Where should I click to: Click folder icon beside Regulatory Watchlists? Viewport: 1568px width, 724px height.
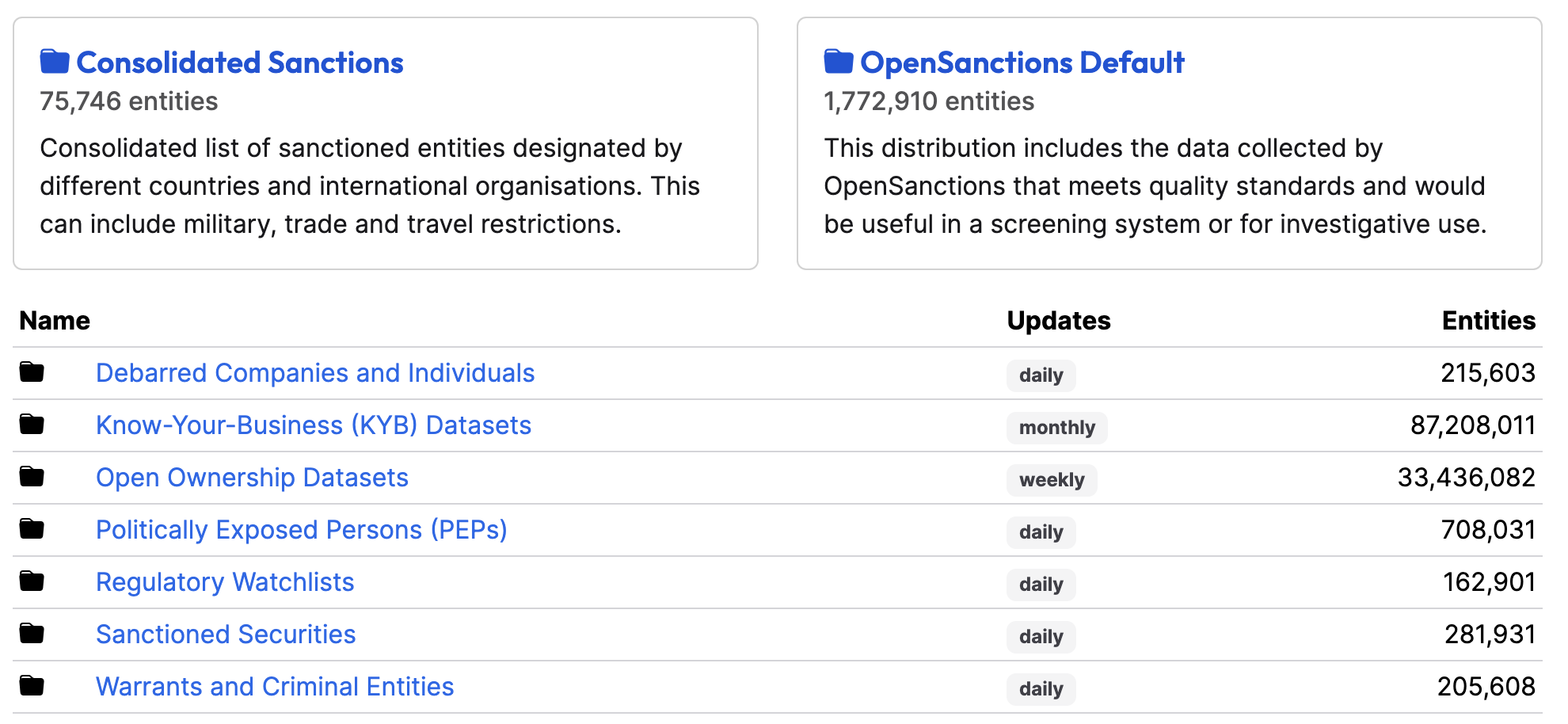pyautogui.click(x=32, y=581)
